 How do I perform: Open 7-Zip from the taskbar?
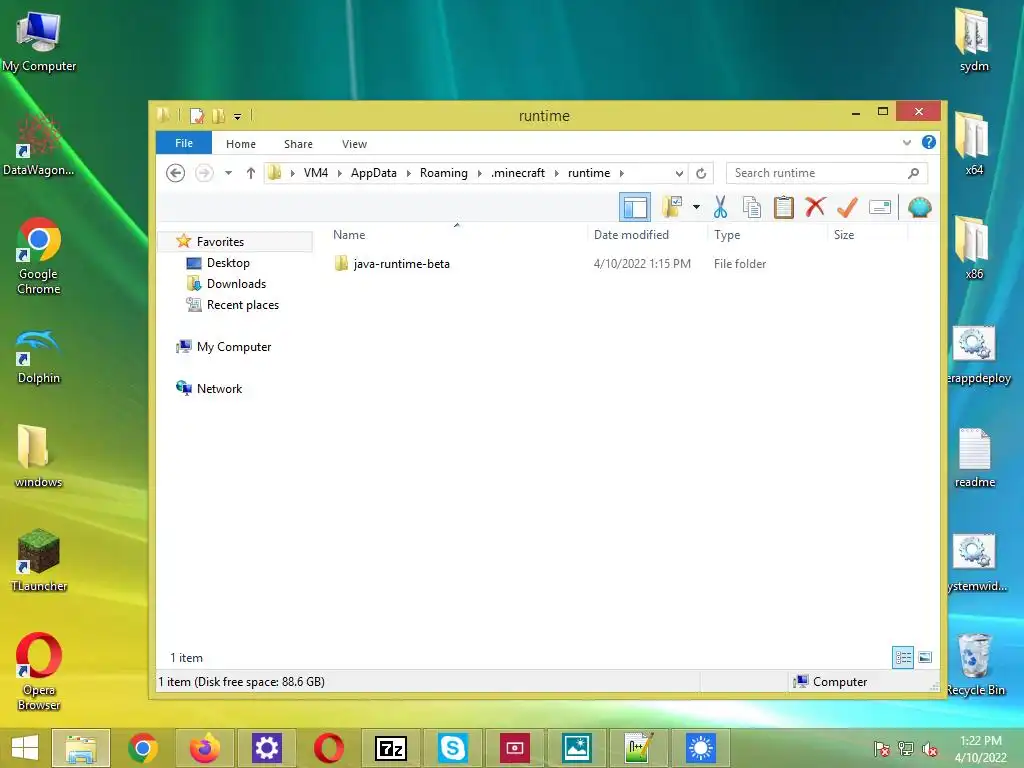click(x=391, y=748)
